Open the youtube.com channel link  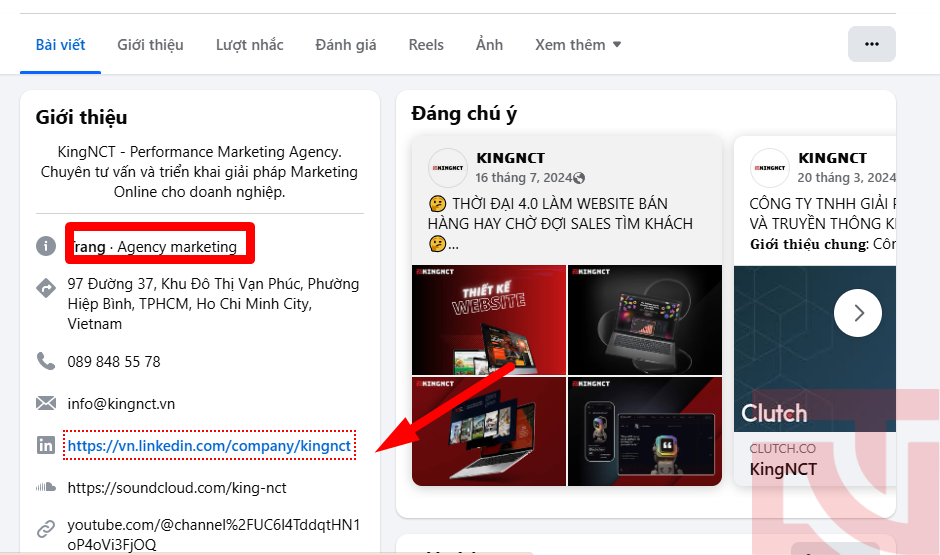[x=213, y=535]
